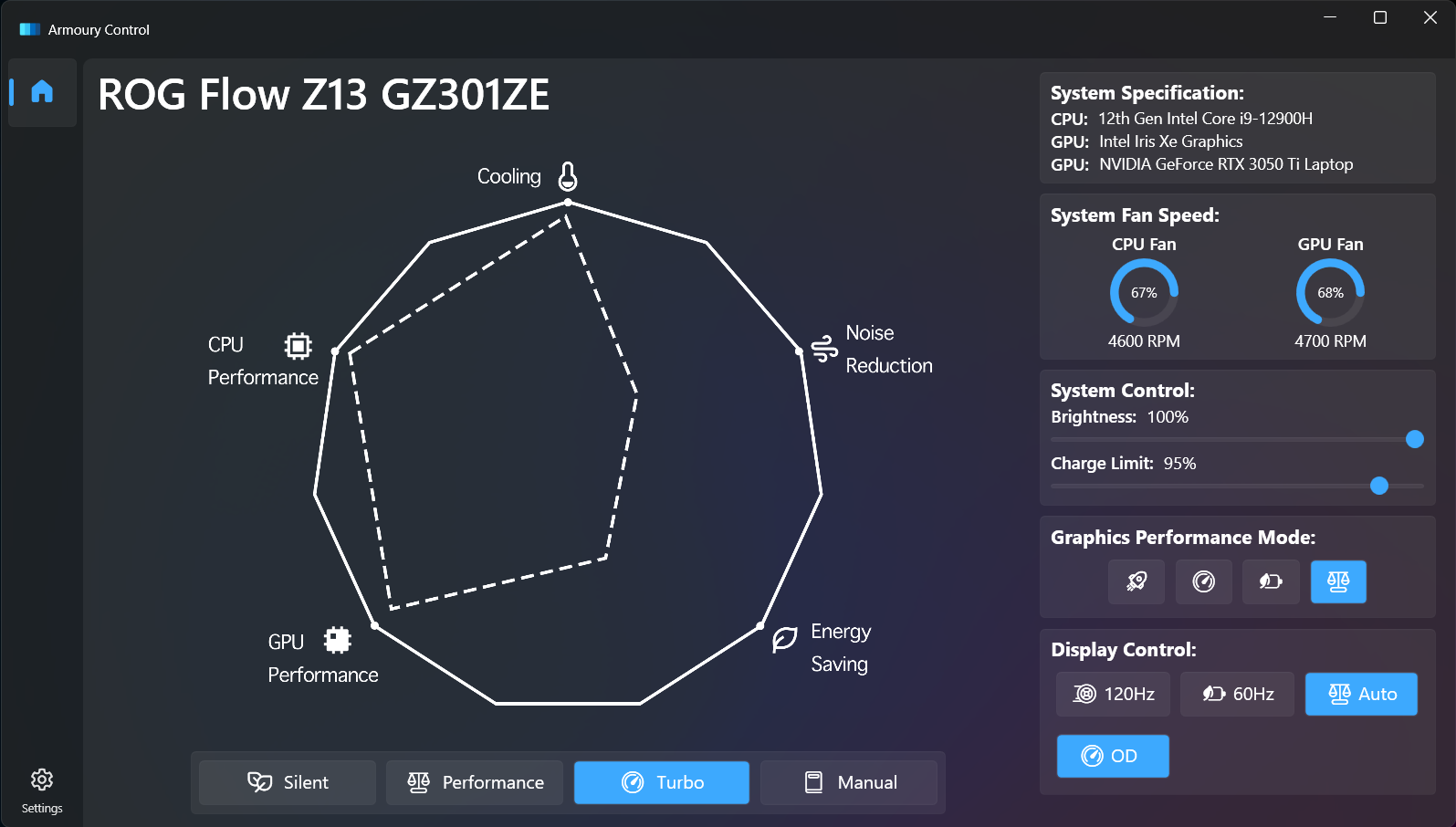Choose the Manual mode
Image resolution: width=1456 pixels, height=827 pixels.
[x=849, y=782]
